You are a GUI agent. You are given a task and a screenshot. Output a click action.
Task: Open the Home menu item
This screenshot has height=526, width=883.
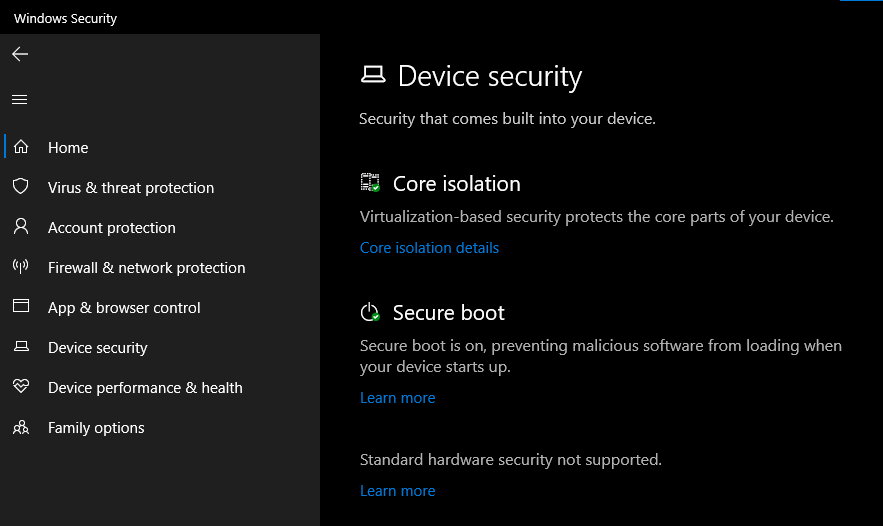(68, 147)
